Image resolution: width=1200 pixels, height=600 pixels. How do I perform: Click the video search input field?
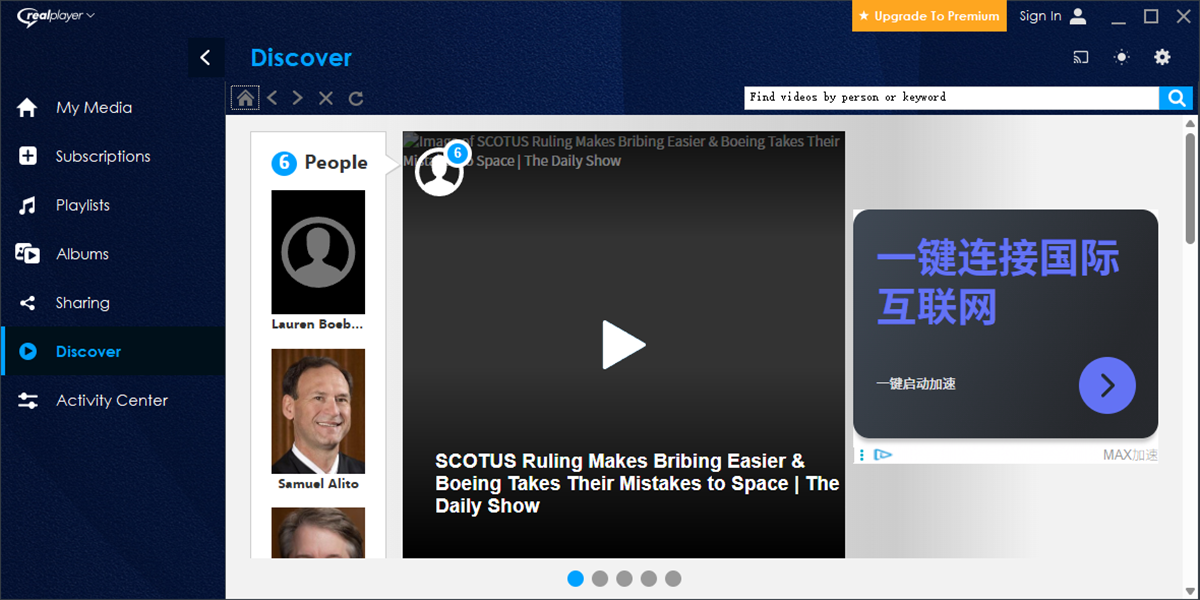(x=950, y=97)
